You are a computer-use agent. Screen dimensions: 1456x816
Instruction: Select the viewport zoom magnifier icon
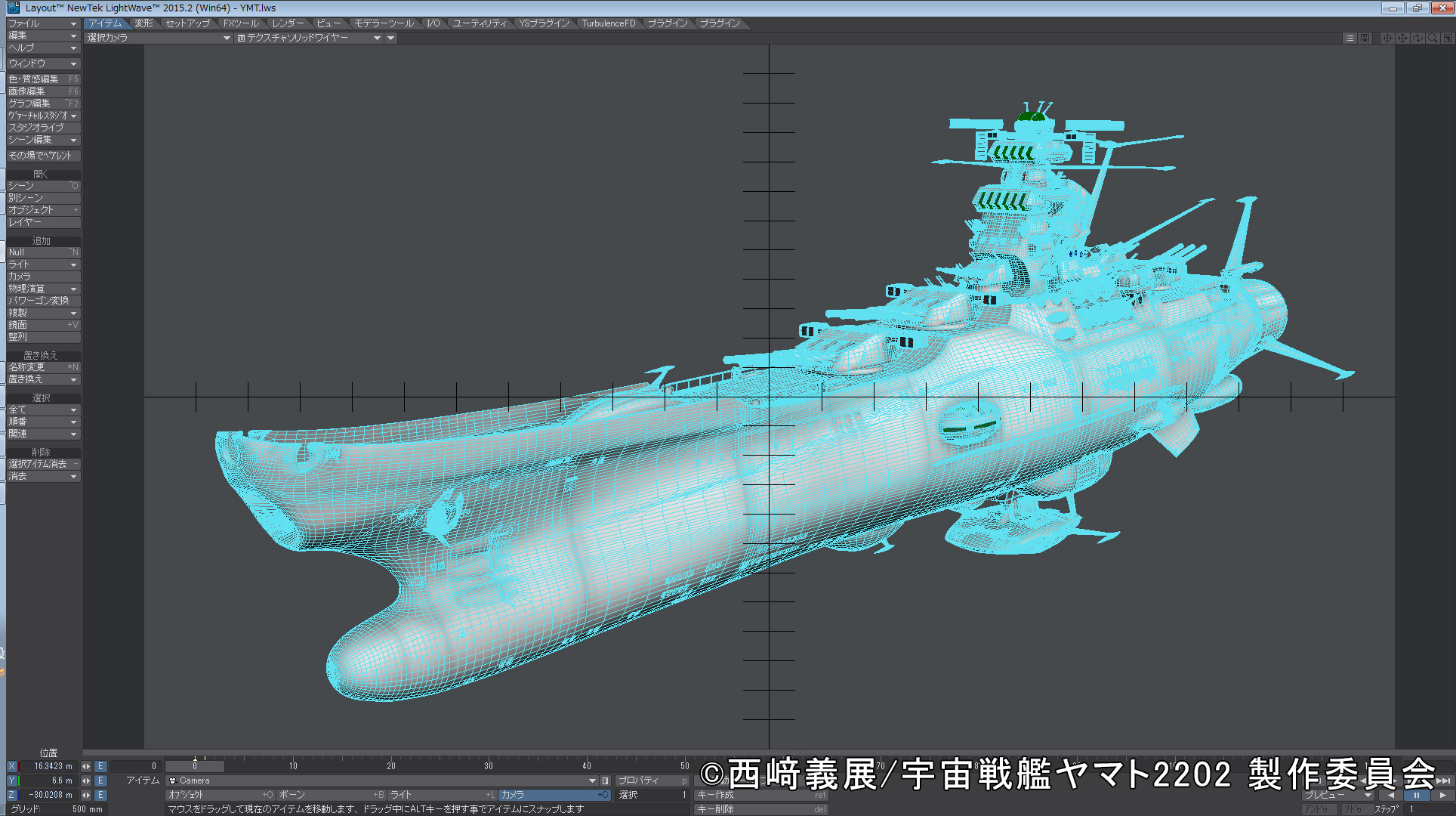click(x=1433, y=38)
